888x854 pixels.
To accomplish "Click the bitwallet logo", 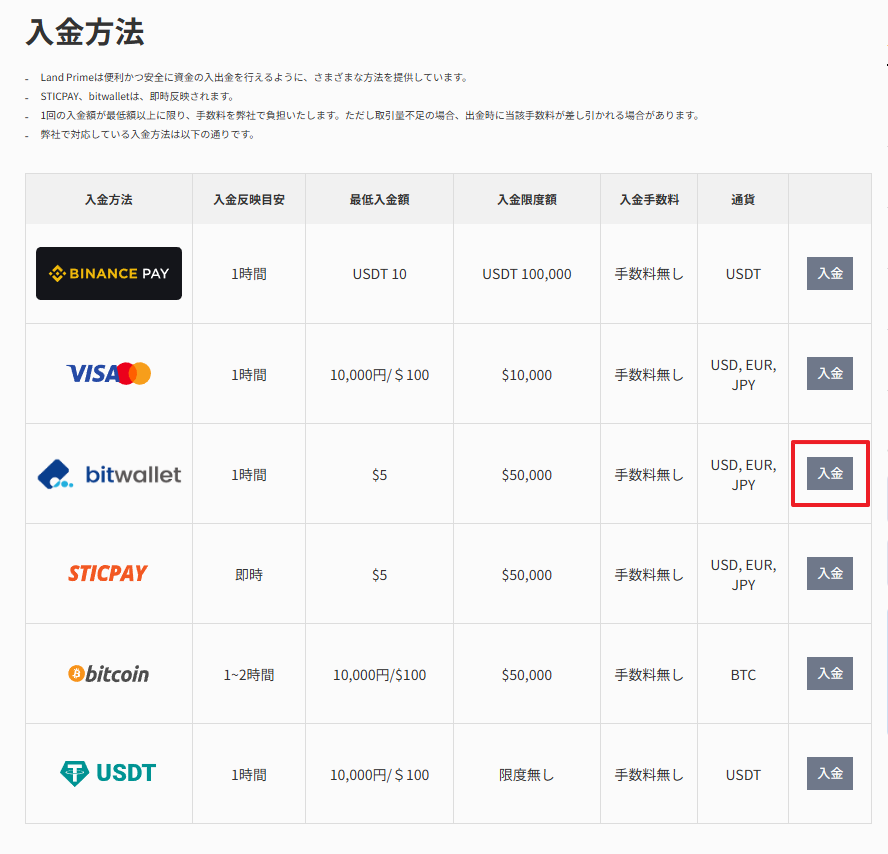I will 109,474.
